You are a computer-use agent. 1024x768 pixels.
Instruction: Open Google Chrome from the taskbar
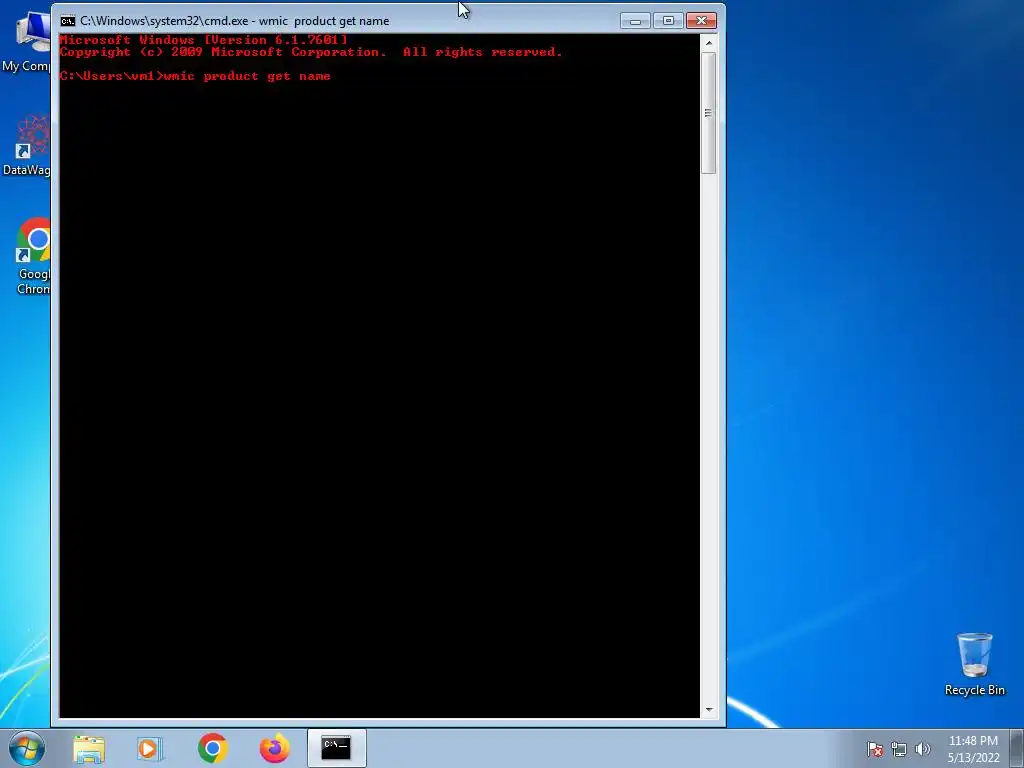point(213,748)
